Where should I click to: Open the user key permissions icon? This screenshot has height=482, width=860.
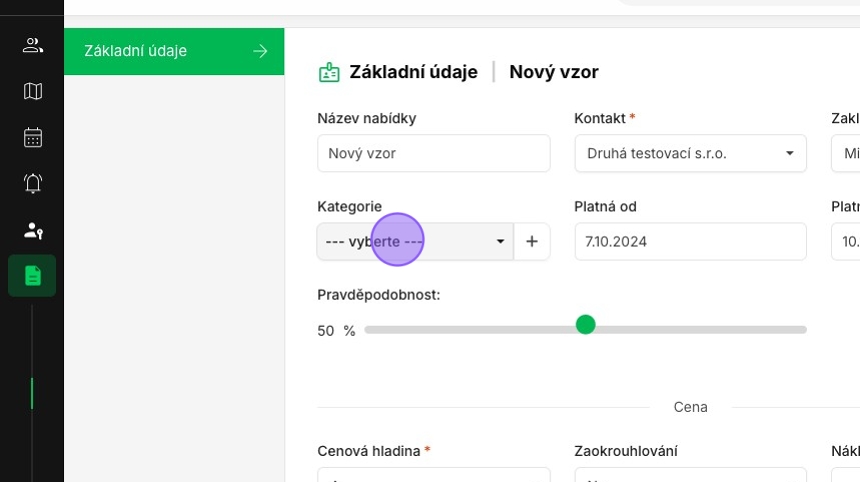point(33,230)
